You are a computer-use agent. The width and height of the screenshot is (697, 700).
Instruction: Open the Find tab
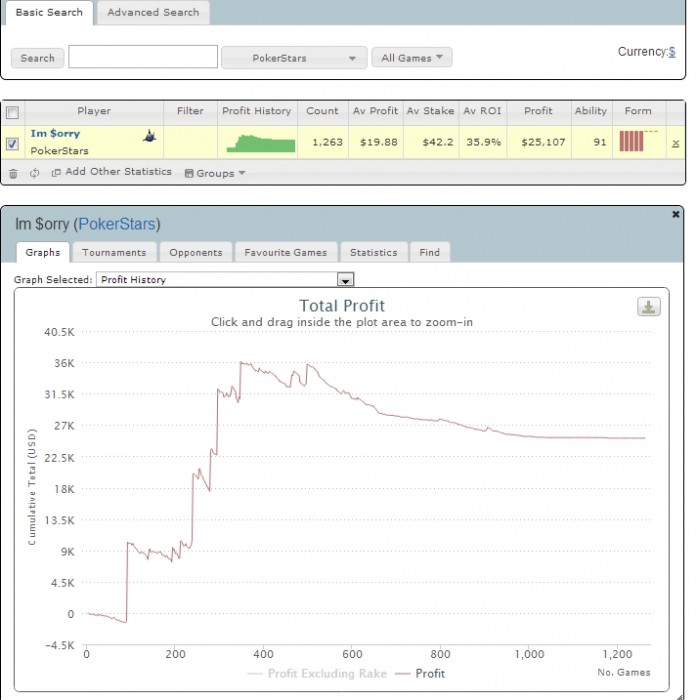(430, 252)
